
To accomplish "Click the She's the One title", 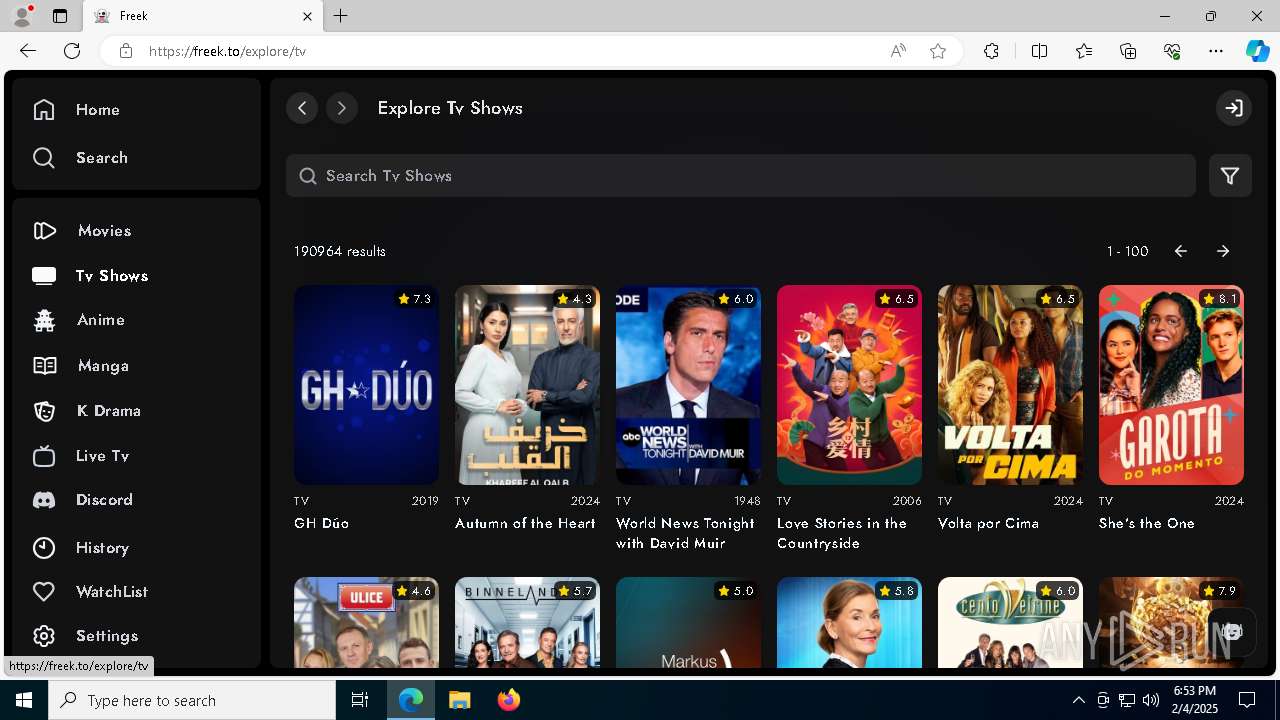I will point(1147,523).
